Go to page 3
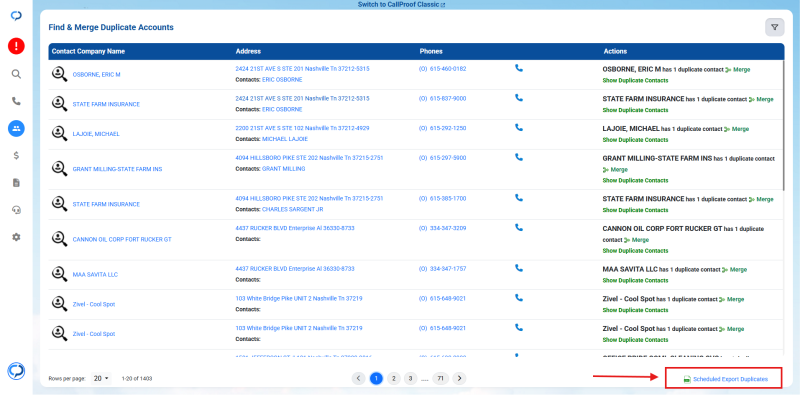Viewport: 800px width, 395px height. tap(410, 378)
